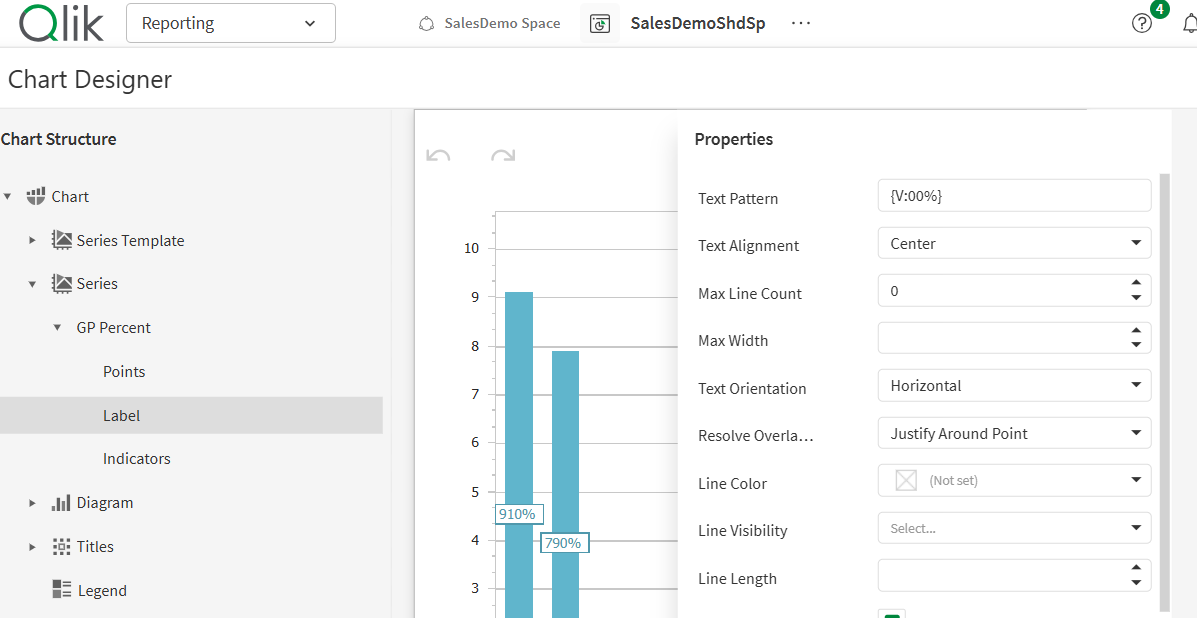Open the help question mark icon
The height and width of the screenshot is (618, 1197).
point(1142,23)
